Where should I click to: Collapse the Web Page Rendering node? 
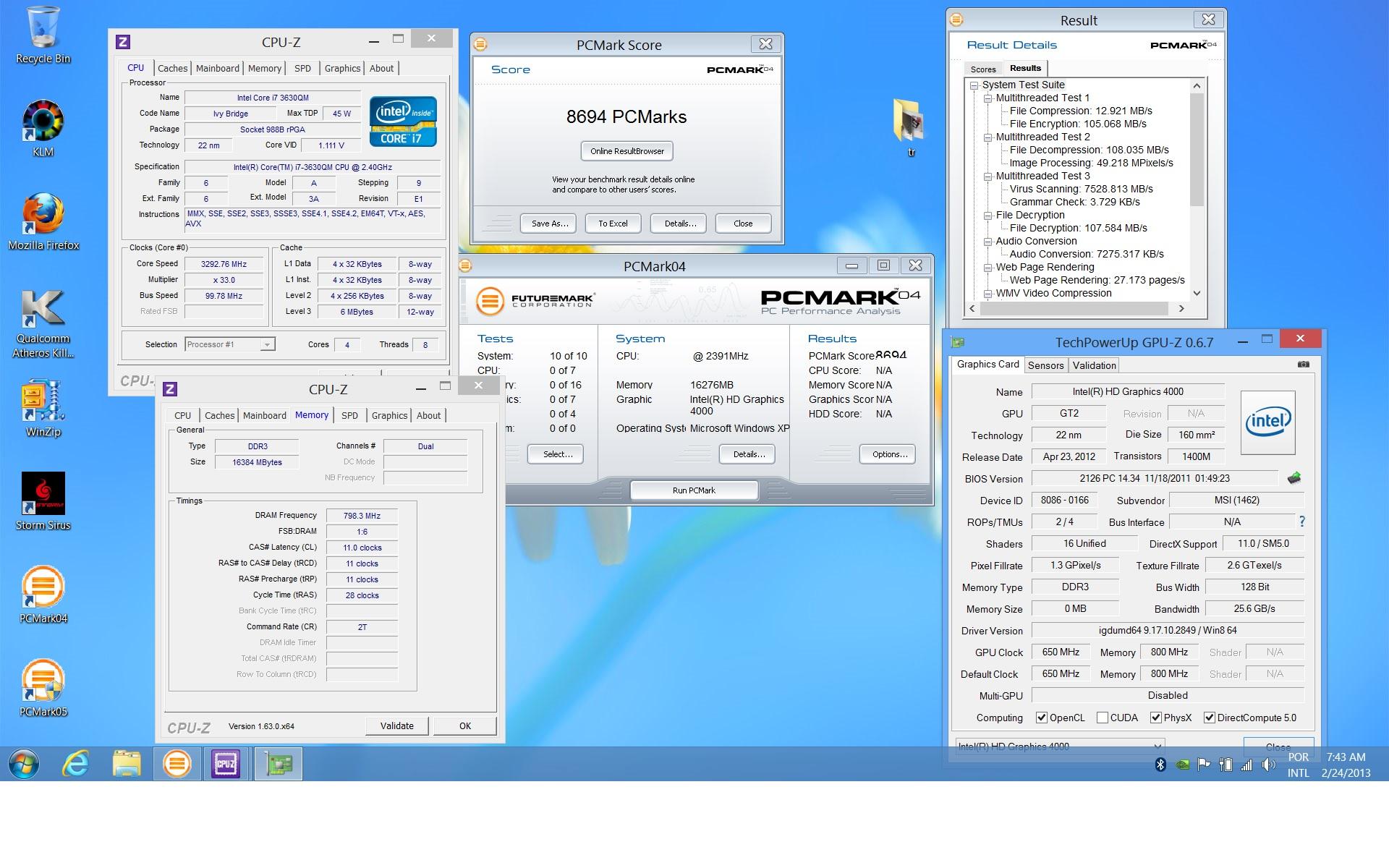coord(987,268)
